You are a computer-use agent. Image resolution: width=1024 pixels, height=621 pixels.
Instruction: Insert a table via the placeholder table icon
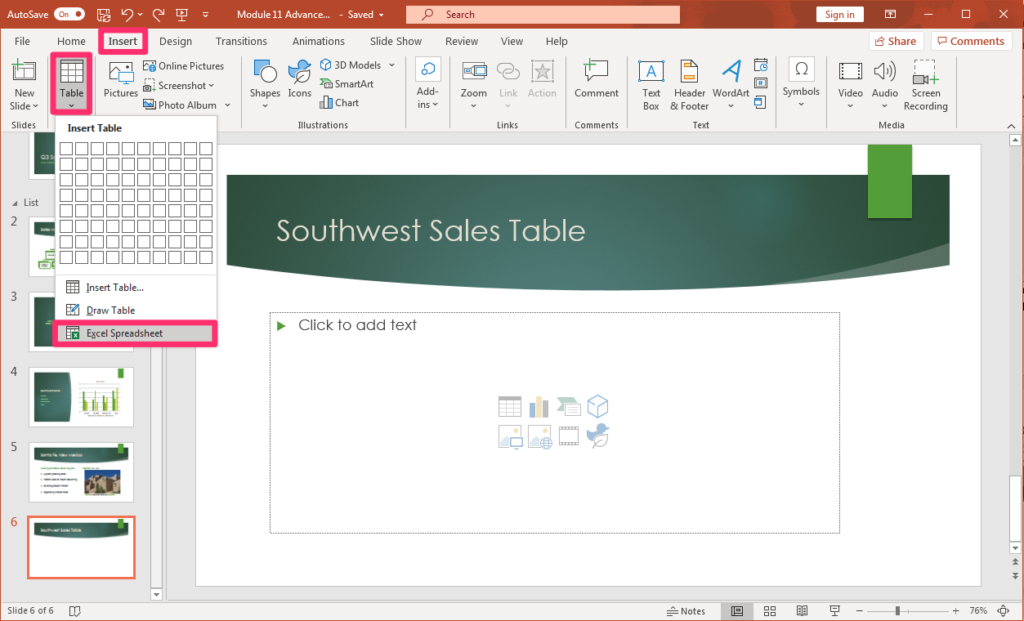[509, 407]
